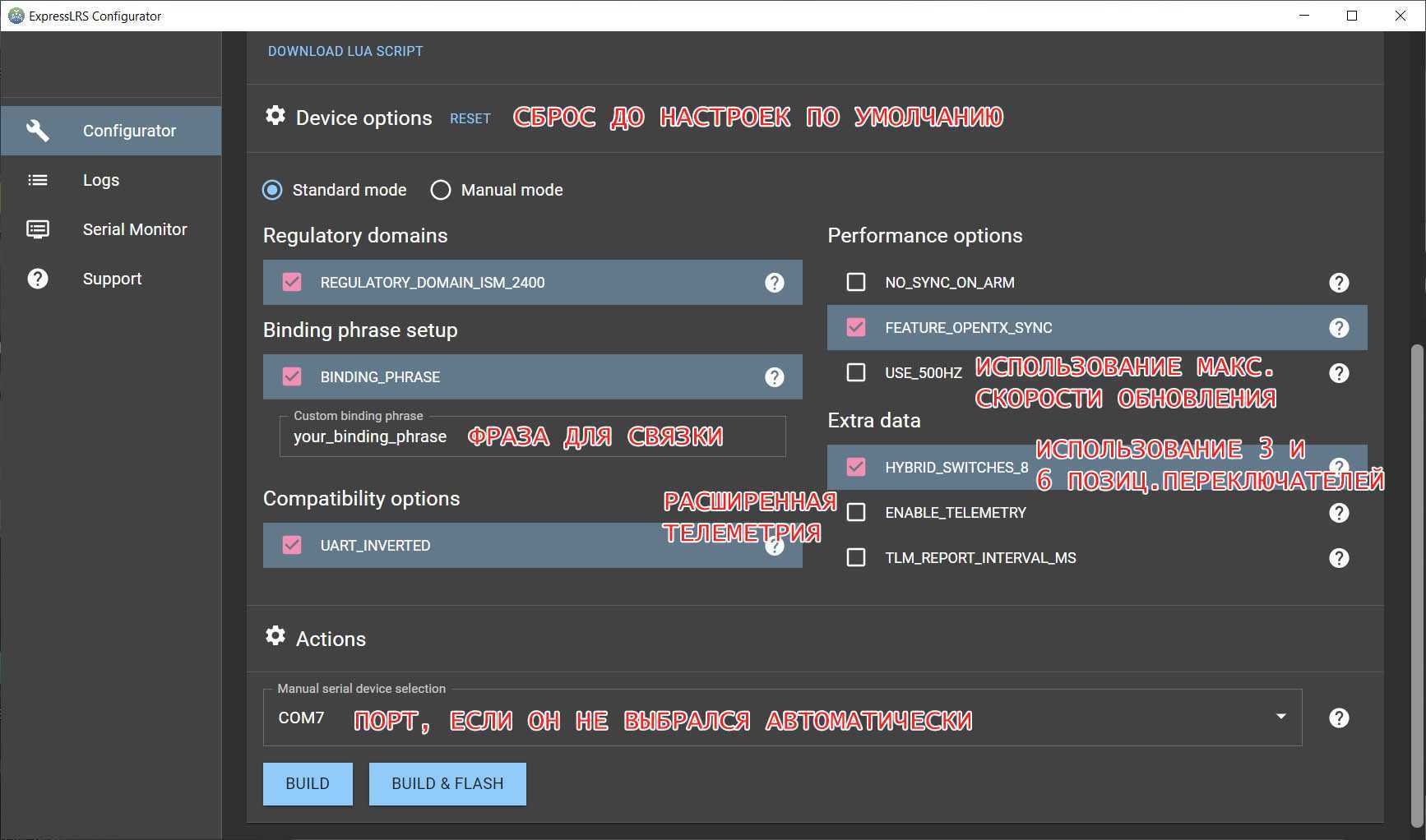Screen dimensions: 1426x840
Task: Open help for USE_500HZ option
Action: click(1339, 373)
